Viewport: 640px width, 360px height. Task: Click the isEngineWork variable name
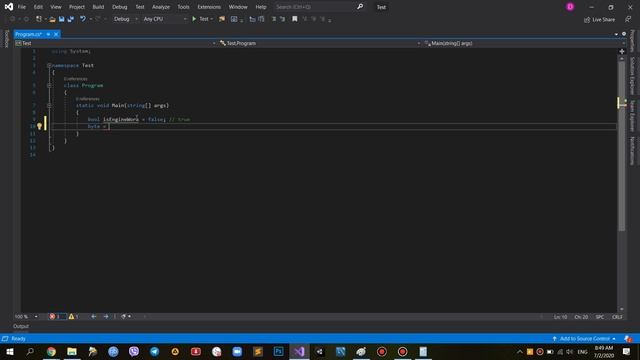point(121,119)
